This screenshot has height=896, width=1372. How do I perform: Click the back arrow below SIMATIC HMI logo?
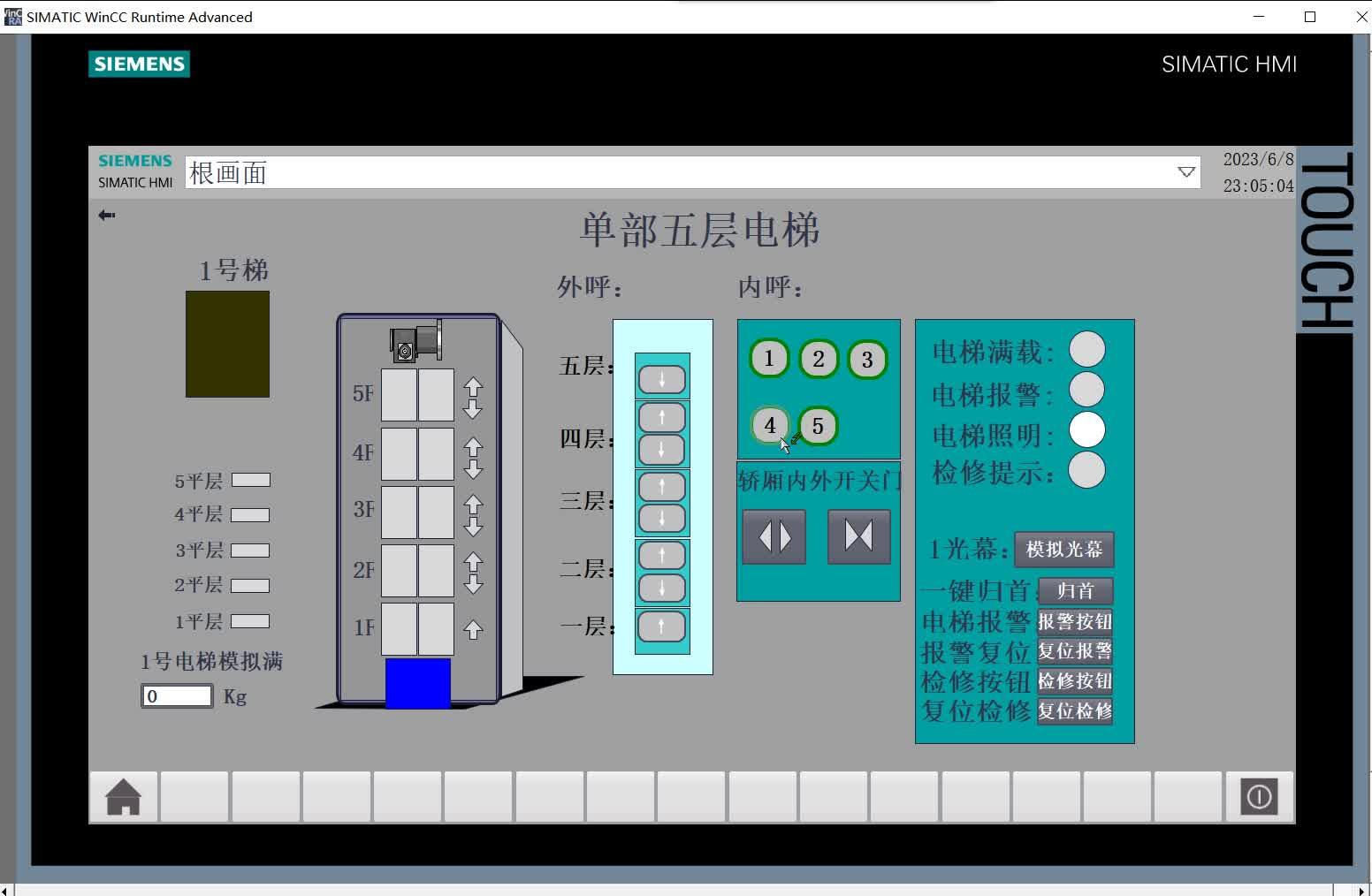click(106, 215)
